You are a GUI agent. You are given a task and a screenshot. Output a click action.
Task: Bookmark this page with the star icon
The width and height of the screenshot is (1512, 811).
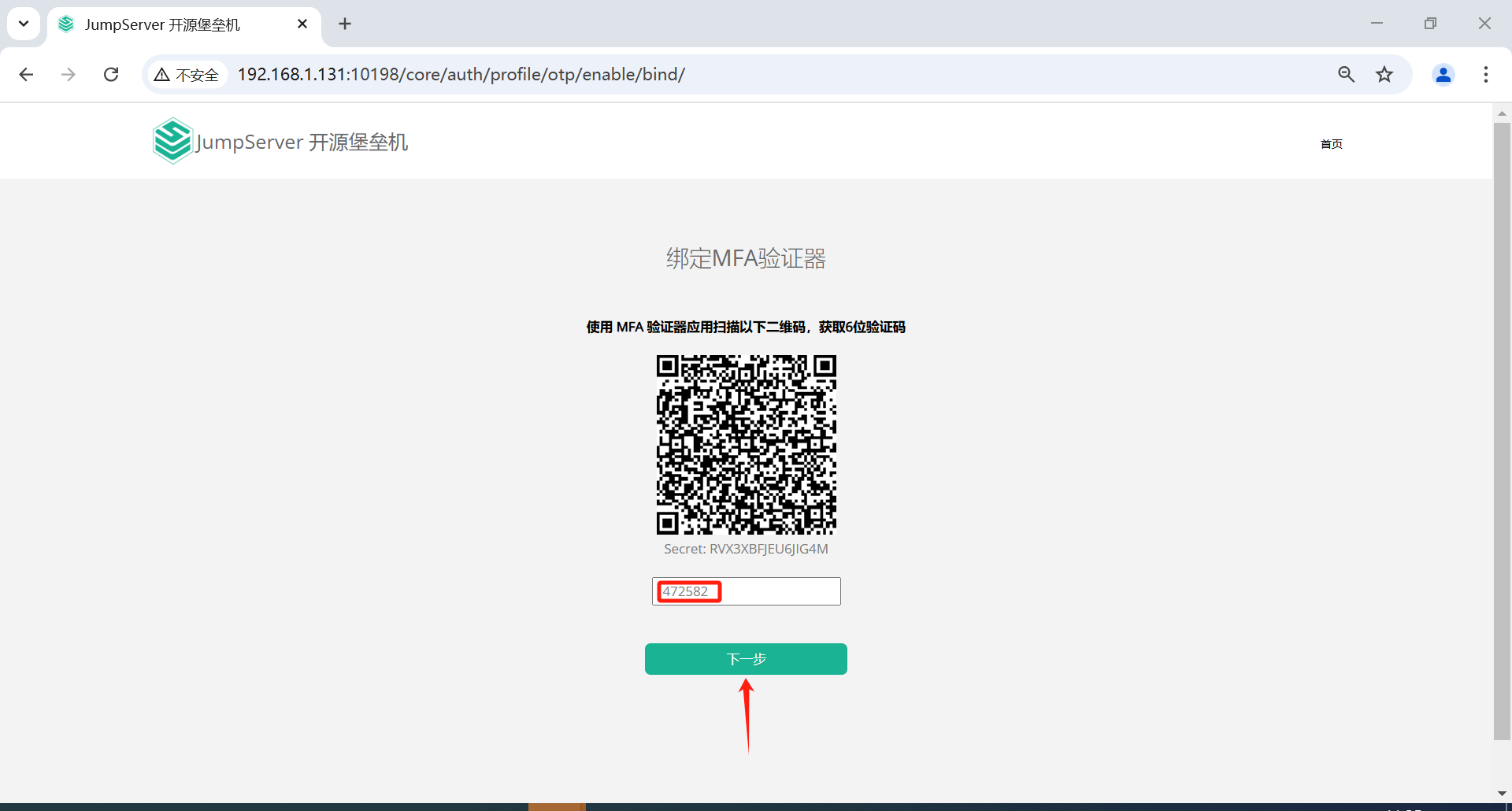pos(1384,74)
